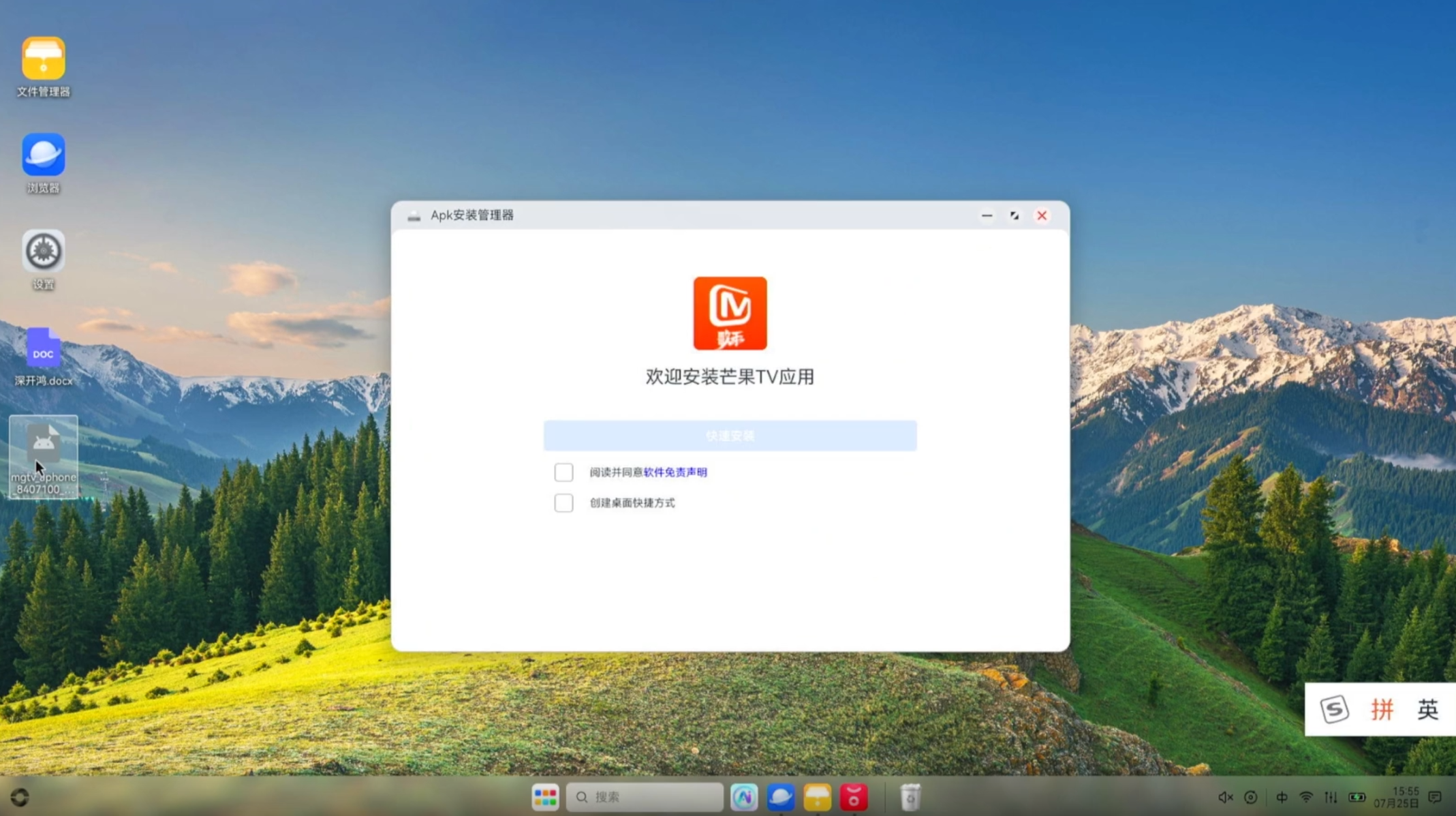Image resolution: width=1456 pixels, height=816 pixels.
Task: Open the browser planet icon in dock
Action: coord(781,796)
